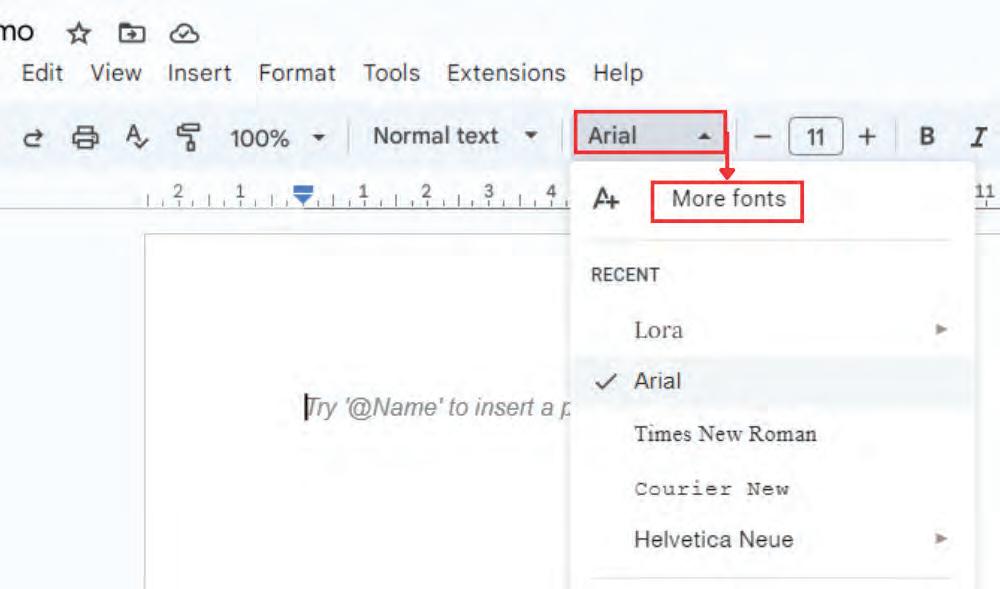1000x589 pixels.
Task: View cloud save status icon
Action: [x=184, y=33]
